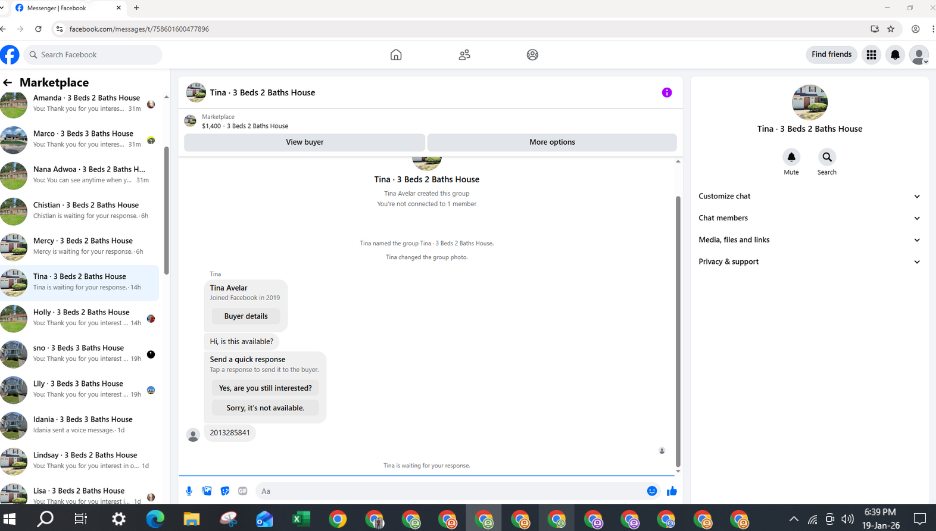Go back using the Marketplace back arrow

click(x=7, y=82)
